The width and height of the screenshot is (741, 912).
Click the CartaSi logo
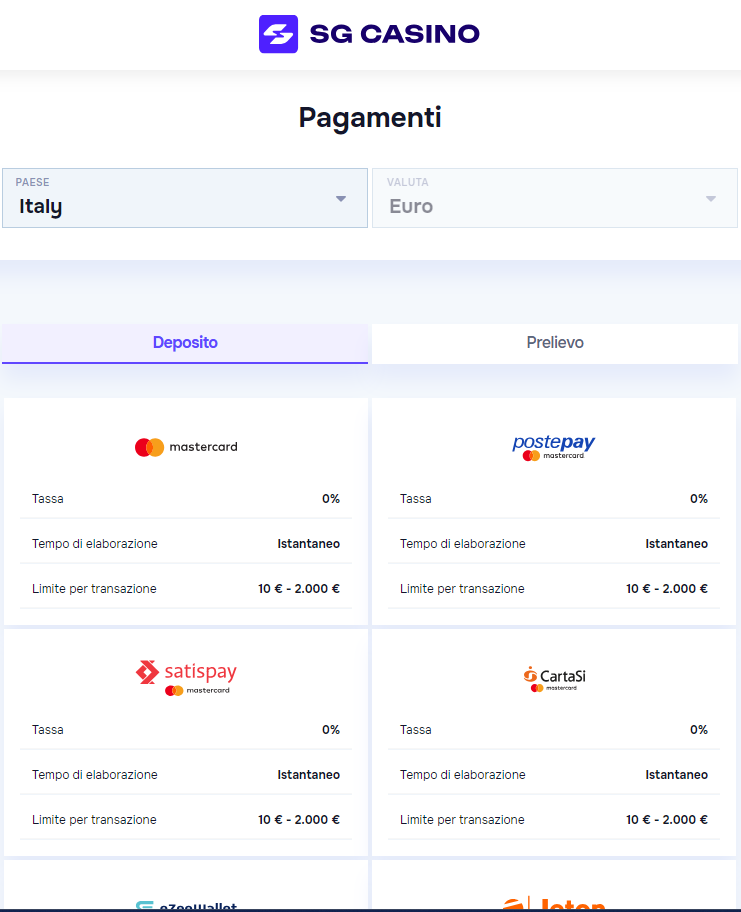point(554,679)
